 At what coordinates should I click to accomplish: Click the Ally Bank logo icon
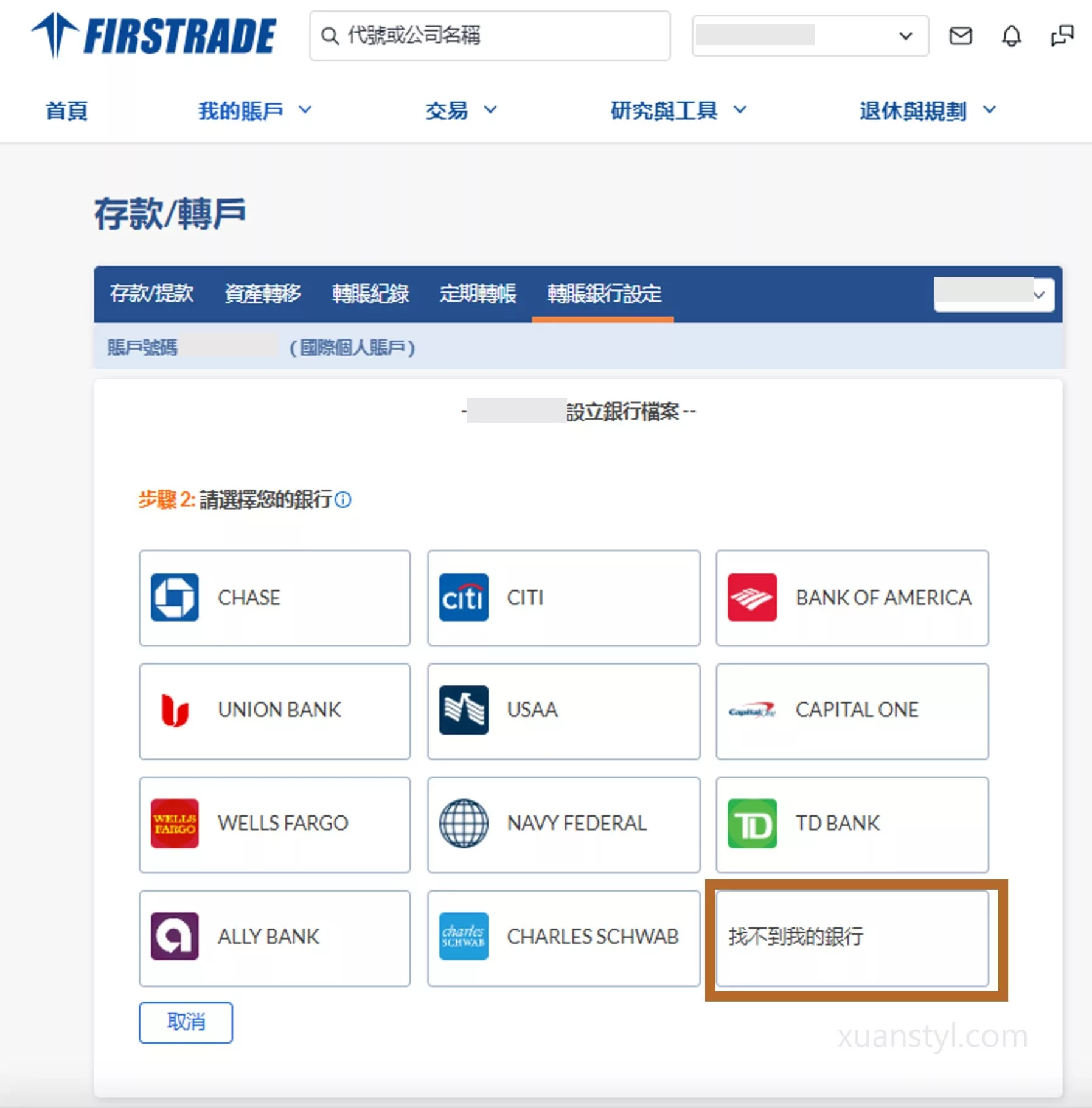coord(175,937)
